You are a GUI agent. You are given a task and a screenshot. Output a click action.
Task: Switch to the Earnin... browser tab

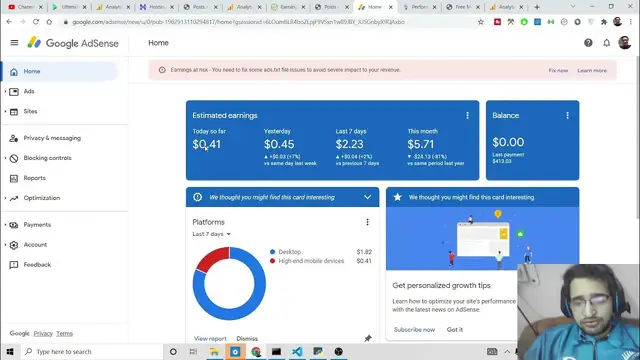[288, 7]
